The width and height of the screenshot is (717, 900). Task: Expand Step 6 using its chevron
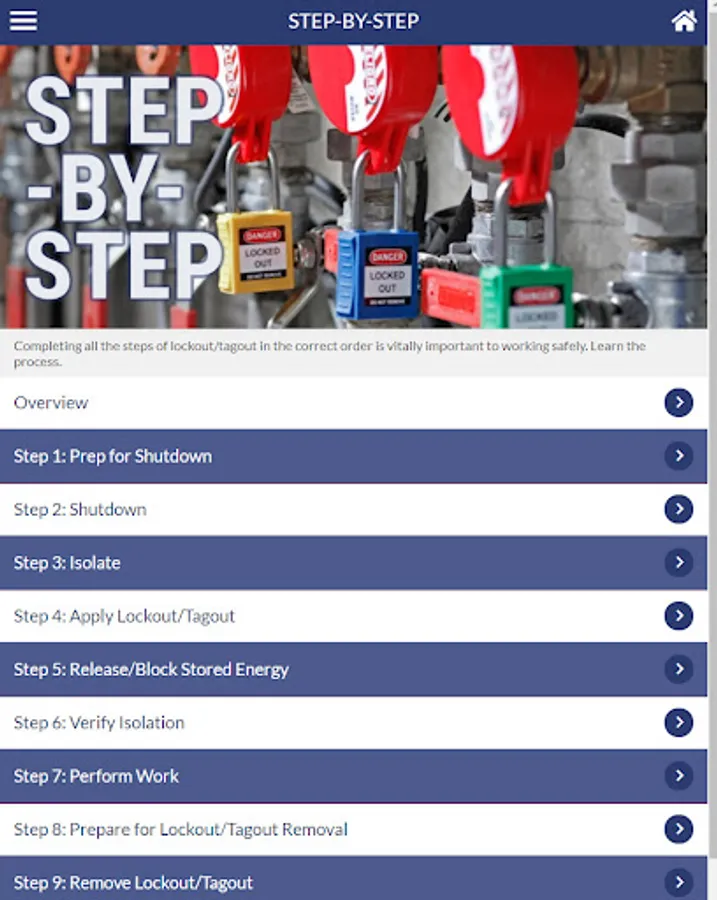679,723
